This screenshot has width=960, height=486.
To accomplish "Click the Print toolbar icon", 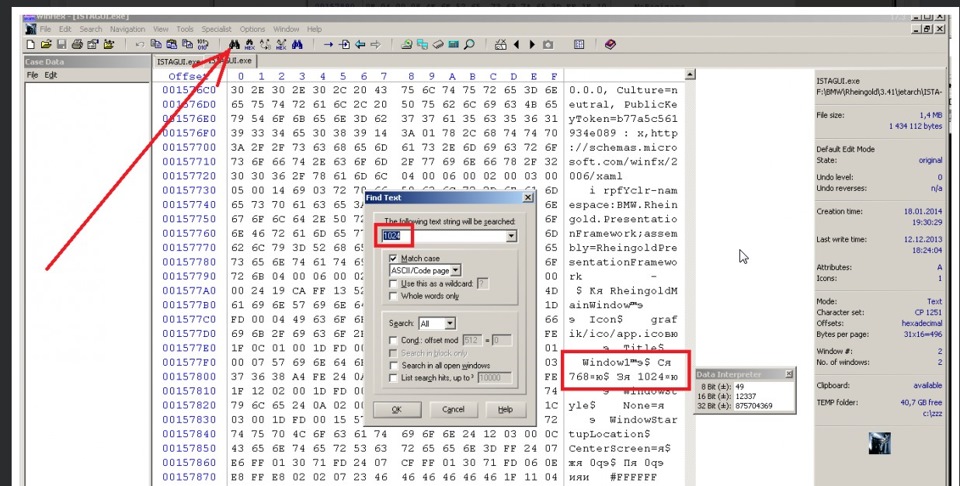I will click(77, 45).
